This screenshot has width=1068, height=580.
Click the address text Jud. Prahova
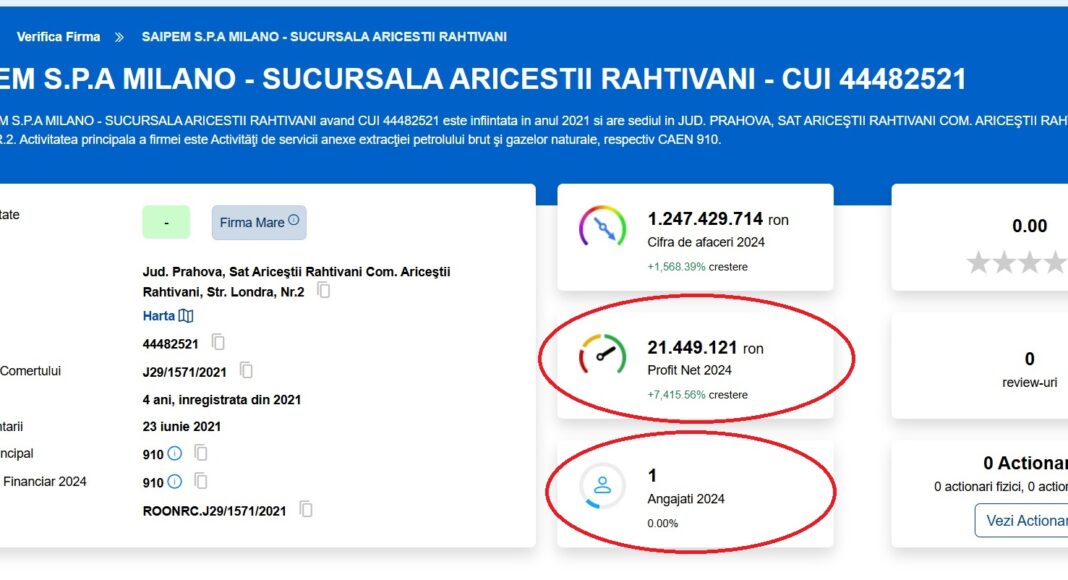click(x=296, y=282)
